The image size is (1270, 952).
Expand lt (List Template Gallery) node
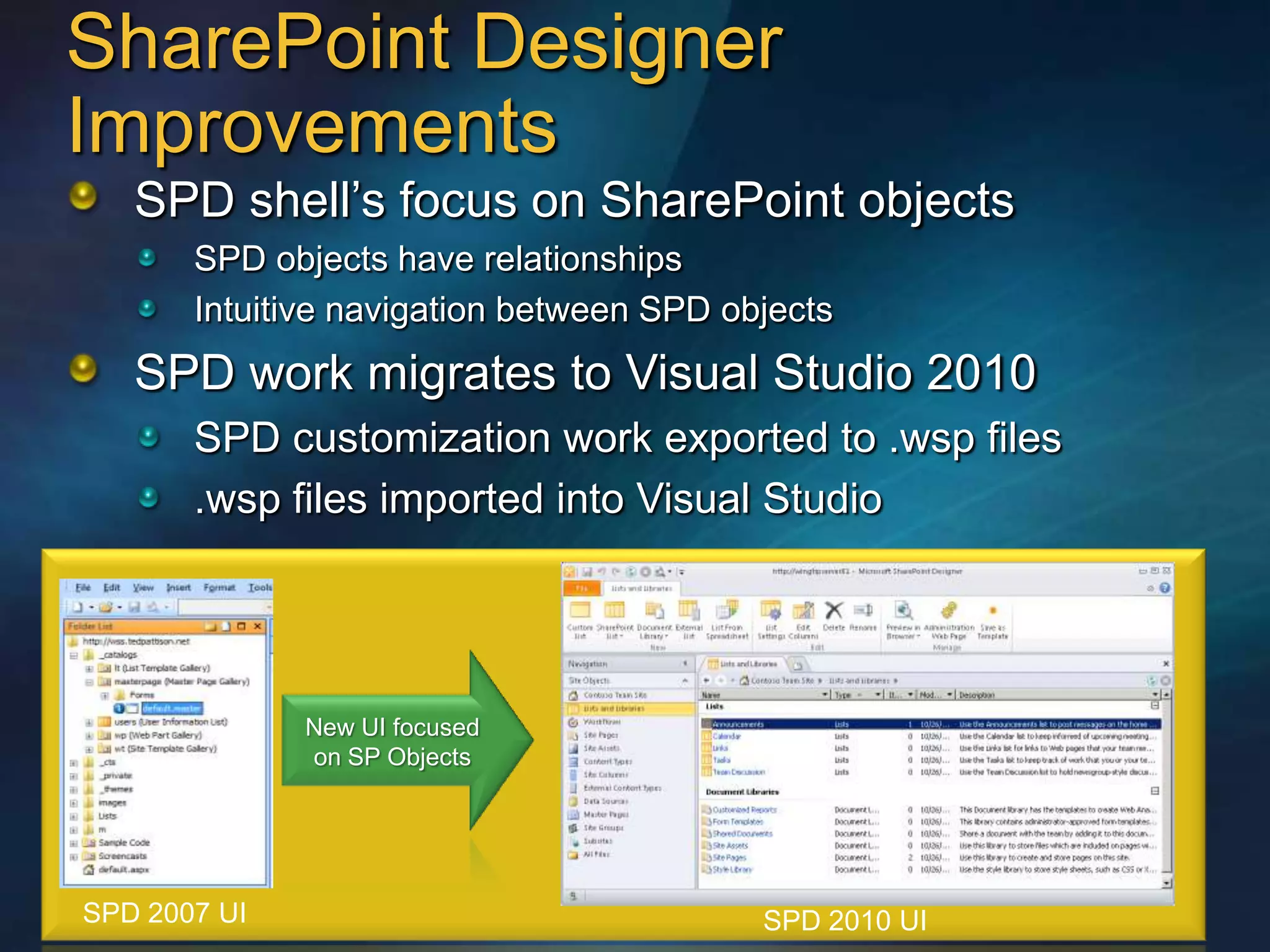pos(89,669)
